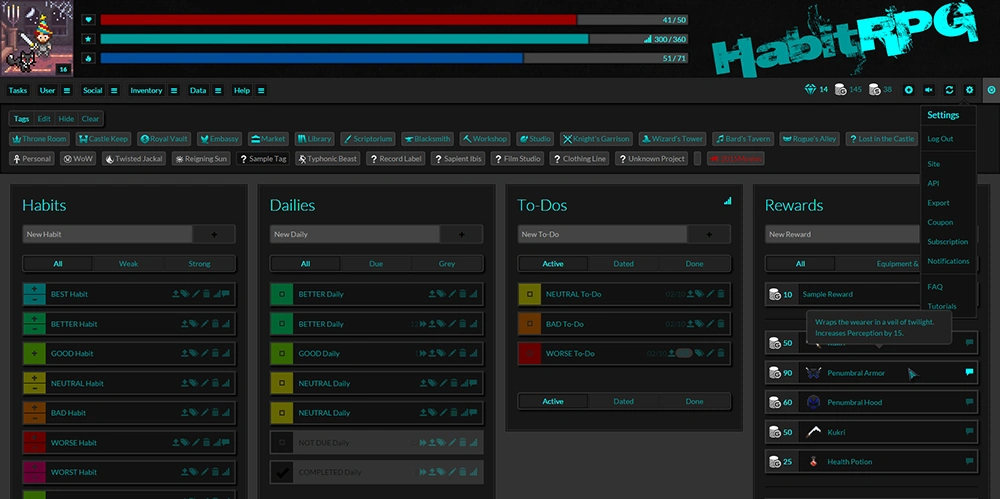
Task: Switch Habits filter to Weak
Action: pos(128,264)
